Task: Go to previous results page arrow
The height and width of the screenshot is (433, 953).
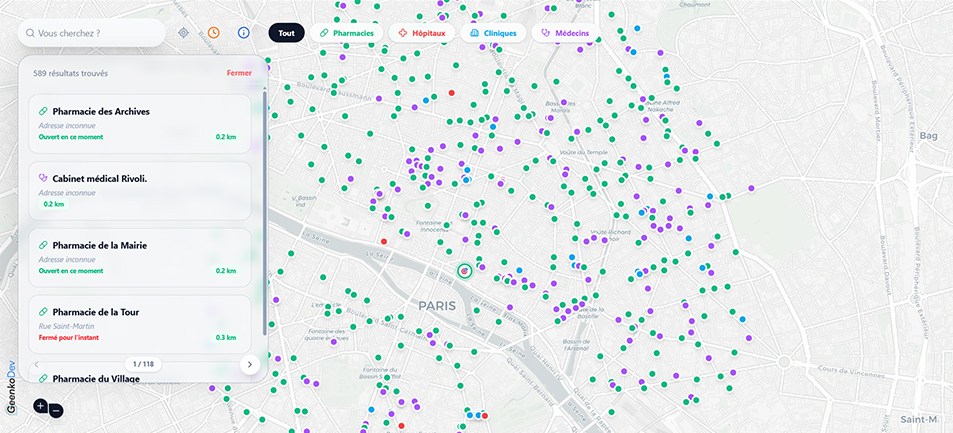Action: (36, 364)
